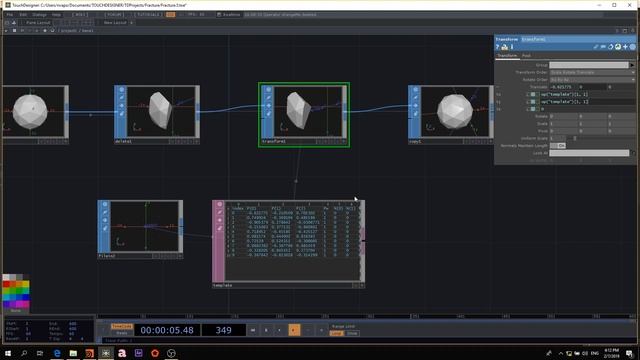Open the Rotate Order dropdown

592,80
